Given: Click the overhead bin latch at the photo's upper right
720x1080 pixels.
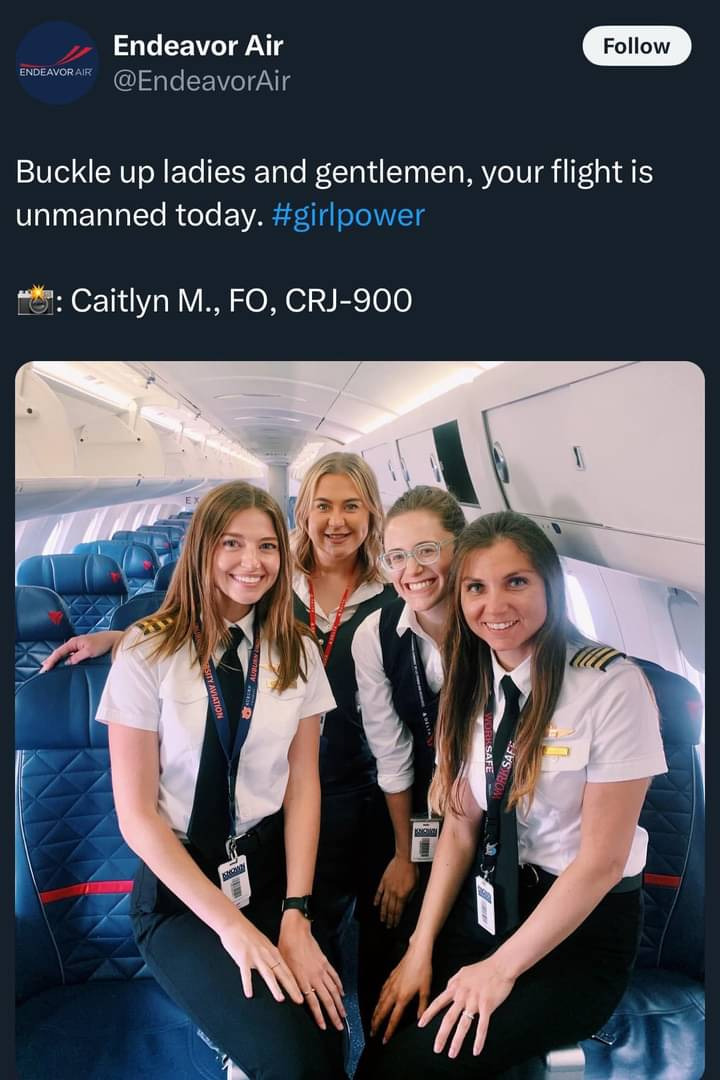Looking at the screenshot, I should point(579,457).
